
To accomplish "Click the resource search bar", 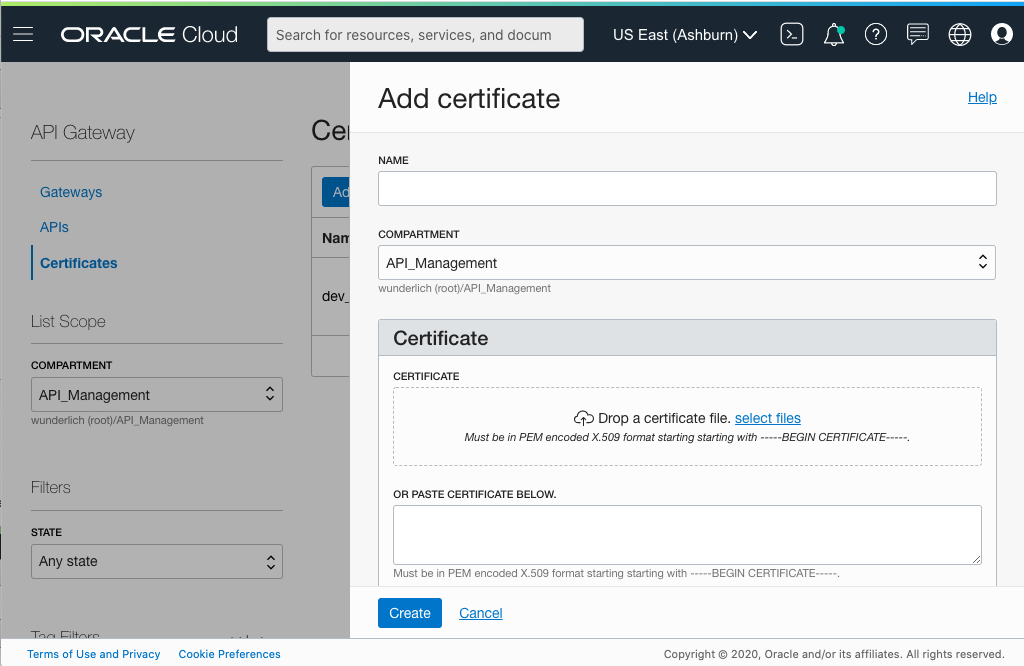I will pos(425,34).
